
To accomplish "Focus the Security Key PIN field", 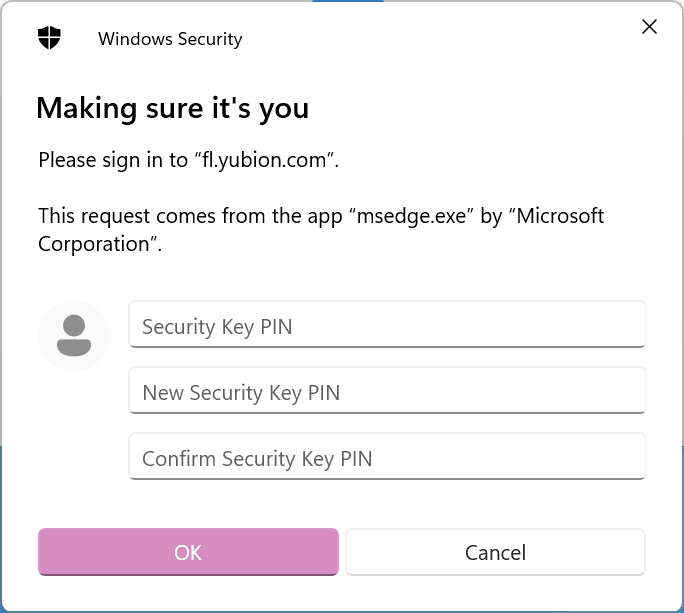I will [387, 324].
